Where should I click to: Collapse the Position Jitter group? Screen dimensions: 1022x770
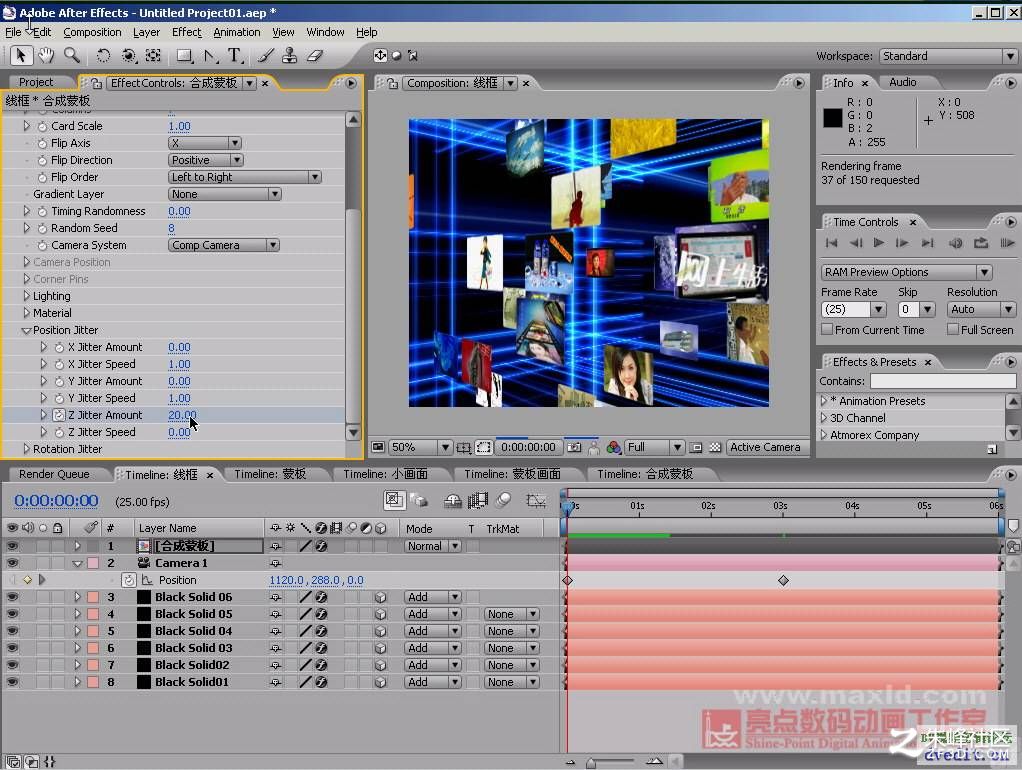point(26,330)
